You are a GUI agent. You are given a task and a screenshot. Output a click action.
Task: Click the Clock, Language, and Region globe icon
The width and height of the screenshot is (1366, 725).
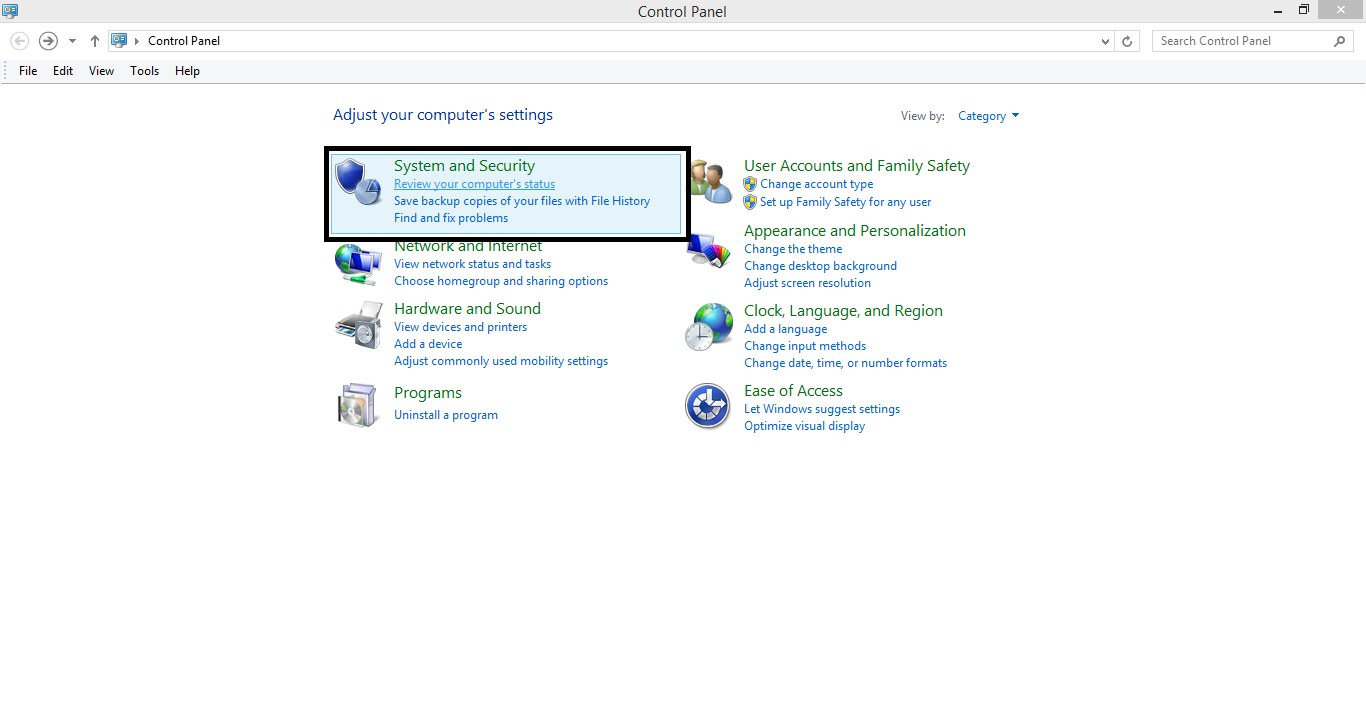click(x=708, y=327)
